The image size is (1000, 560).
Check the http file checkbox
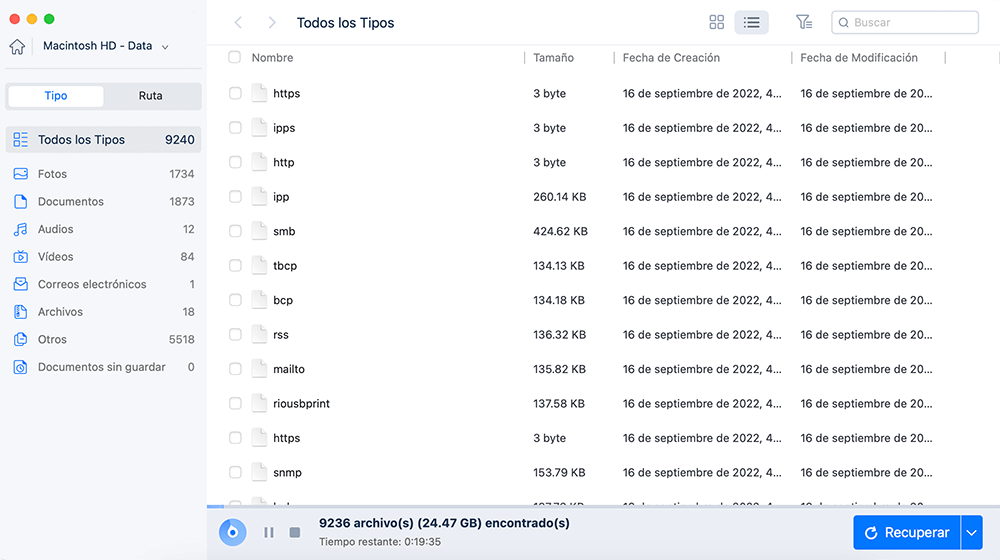coord(235,162)
